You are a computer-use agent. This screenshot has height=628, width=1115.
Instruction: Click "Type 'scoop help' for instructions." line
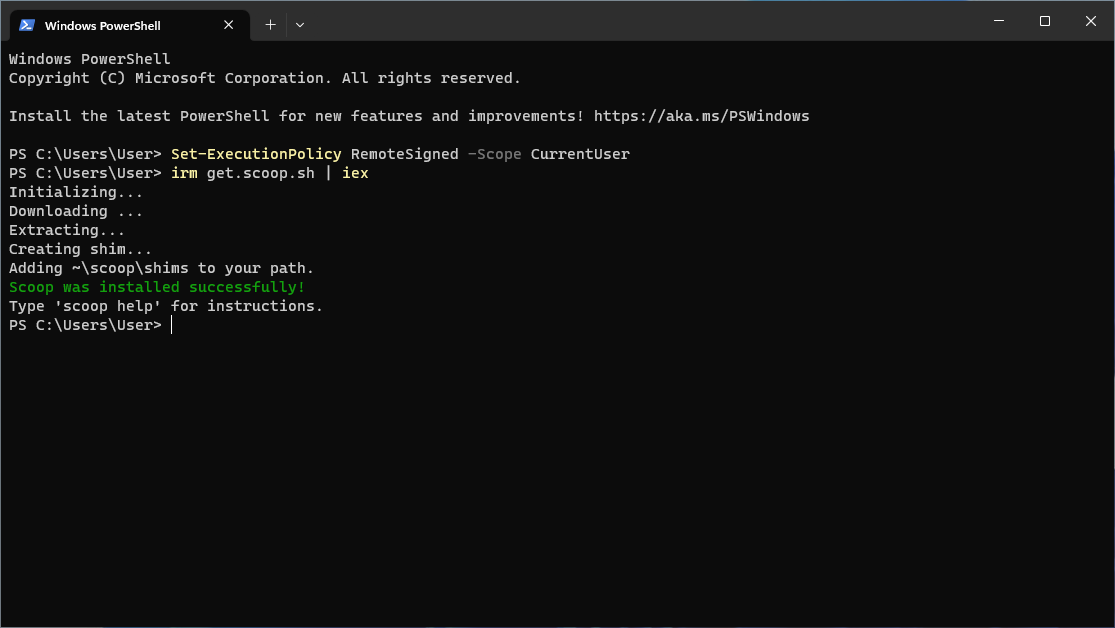pyautogui.click(x=166, y=307)
